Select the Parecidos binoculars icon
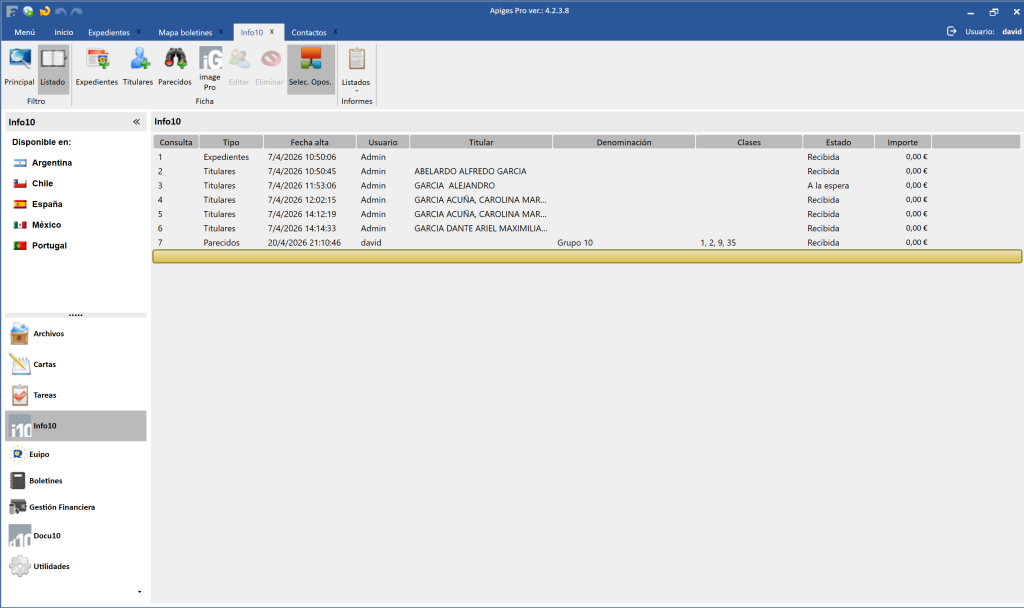Screen dimensions: 1024x608 pos(175,67)
